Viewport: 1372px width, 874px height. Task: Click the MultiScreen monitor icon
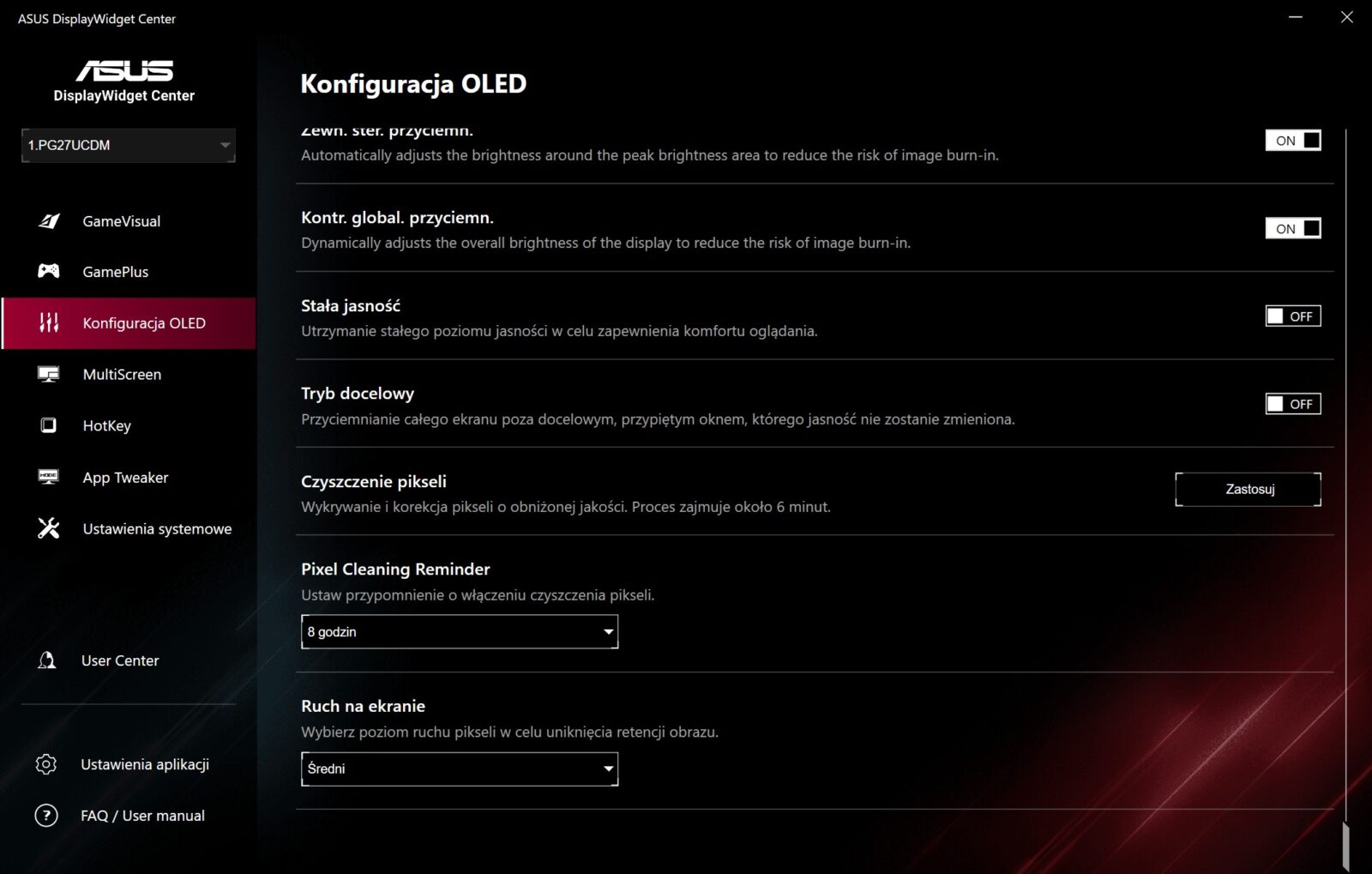49,374
